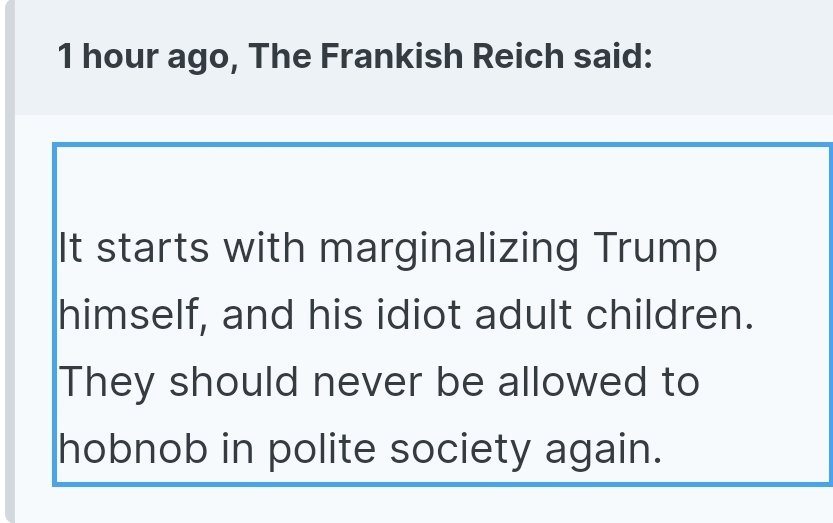
Task: Select the word "said:" in quote header
Action: point(613,56)
